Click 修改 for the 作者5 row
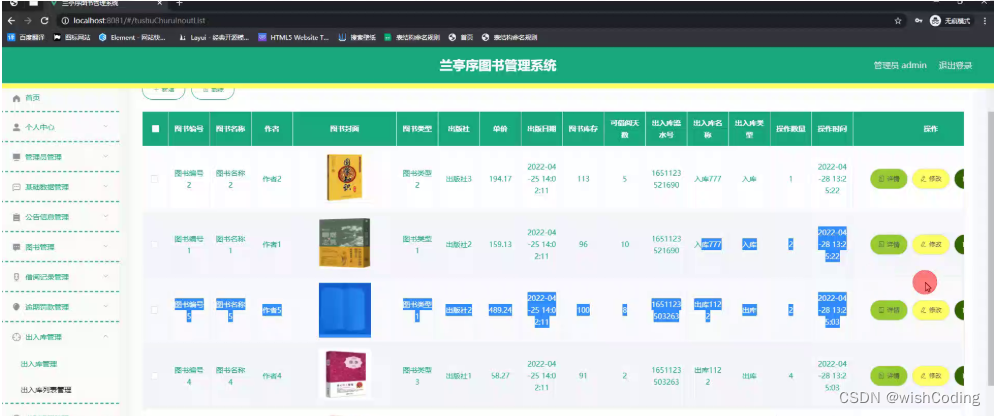This screenshot has width=995, height=416. (x=930, y=310)
